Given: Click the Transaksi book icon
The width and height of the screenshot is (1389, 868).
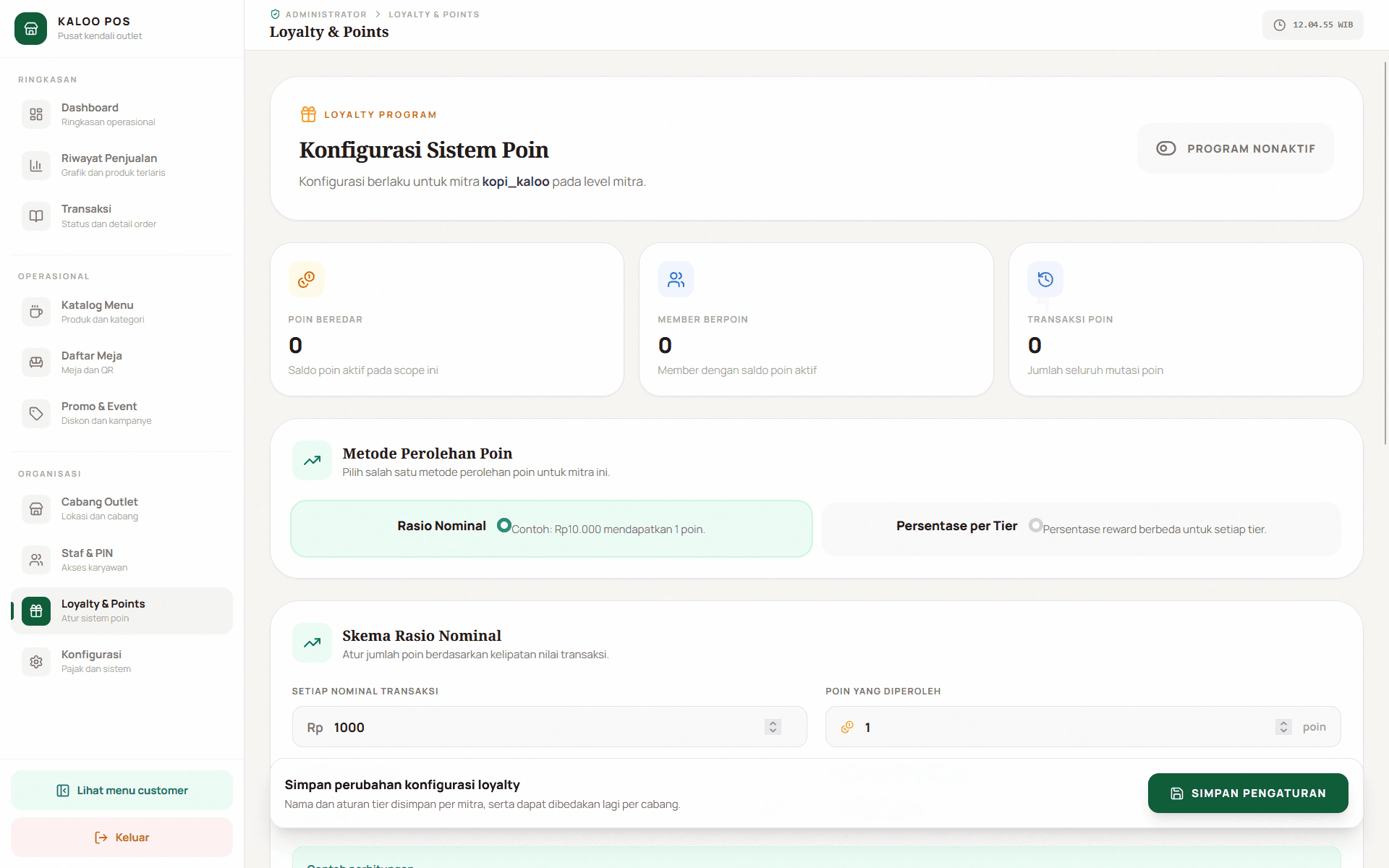Looking at the screenshot, I should coord(36,216).
